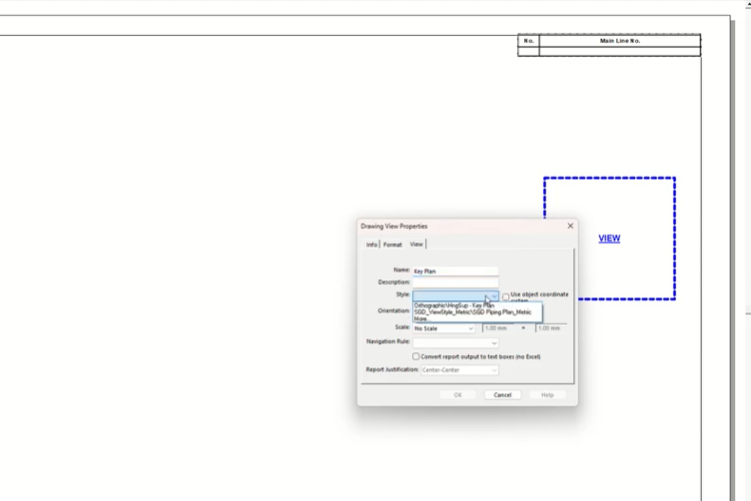Screen dimensions: 751x501
Task: Click the Help button
Action: [547, 395]
